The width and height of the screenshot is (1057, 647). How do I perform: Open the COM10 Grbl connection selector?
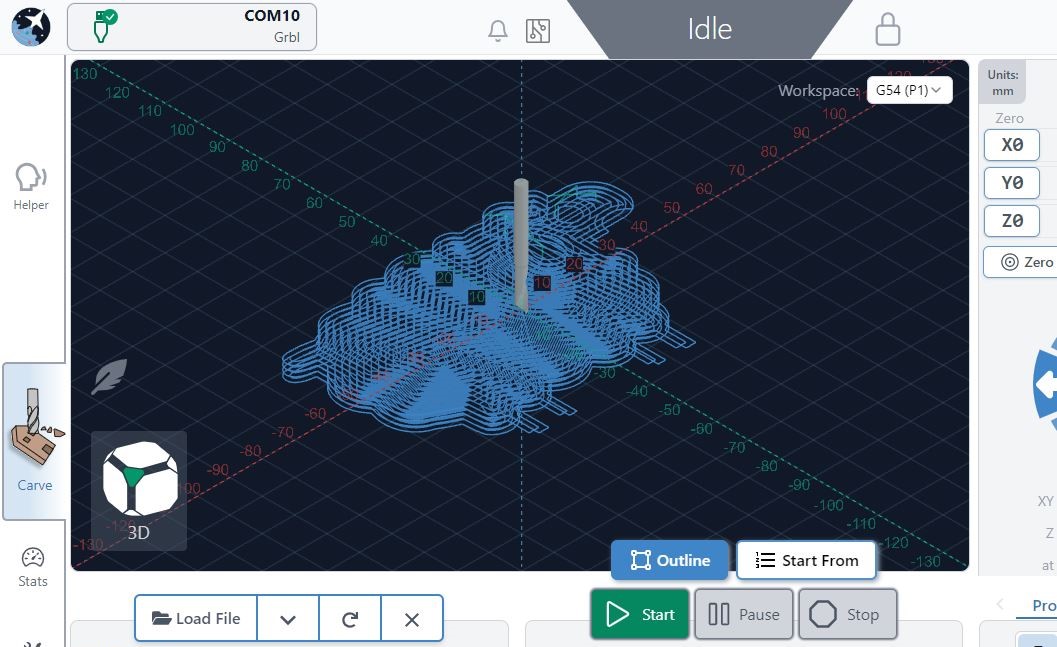click(x=192, y=27)
